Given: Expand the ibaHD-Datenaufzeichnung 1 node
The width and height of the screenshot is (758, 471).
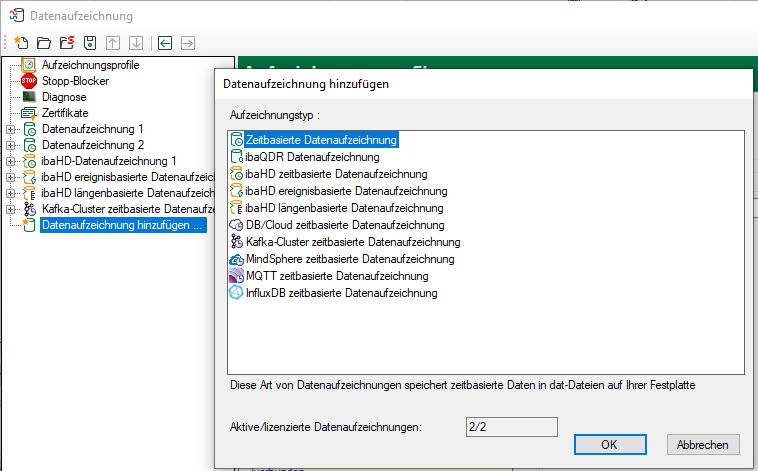Looking at the screenshot, I should 10,162.
